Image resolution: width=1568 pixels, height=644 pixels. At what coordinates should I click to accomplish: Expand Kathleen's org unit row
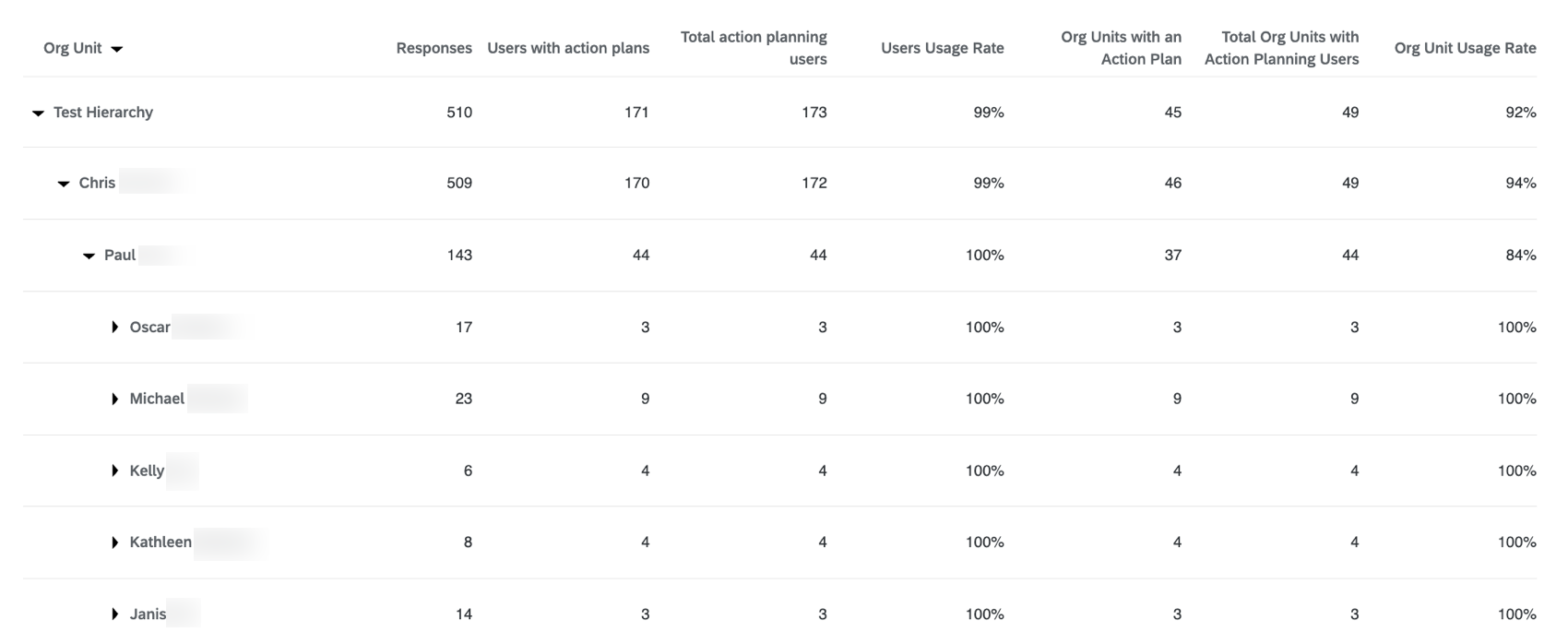pyautogui.click(x=115, y=542)
